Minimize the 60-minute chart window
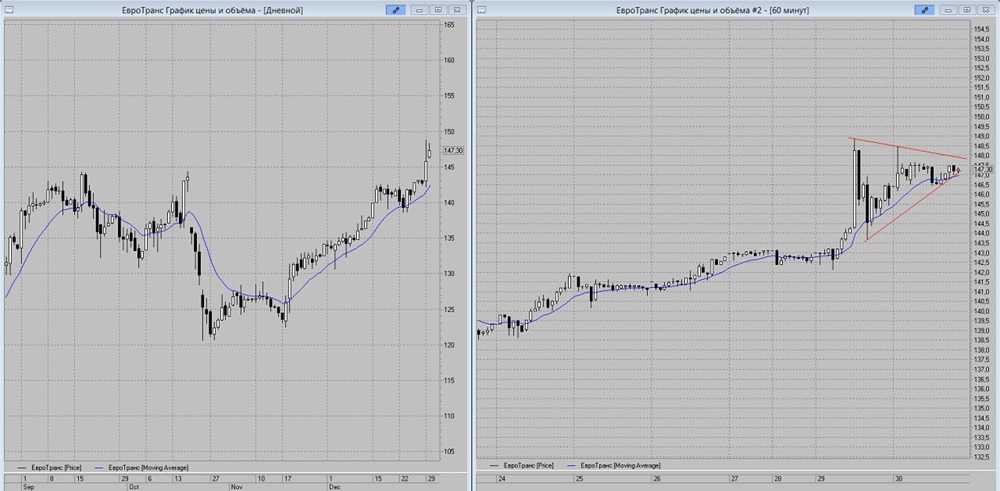Screen dimensions: 1000x491 click(x=949, y=10)
